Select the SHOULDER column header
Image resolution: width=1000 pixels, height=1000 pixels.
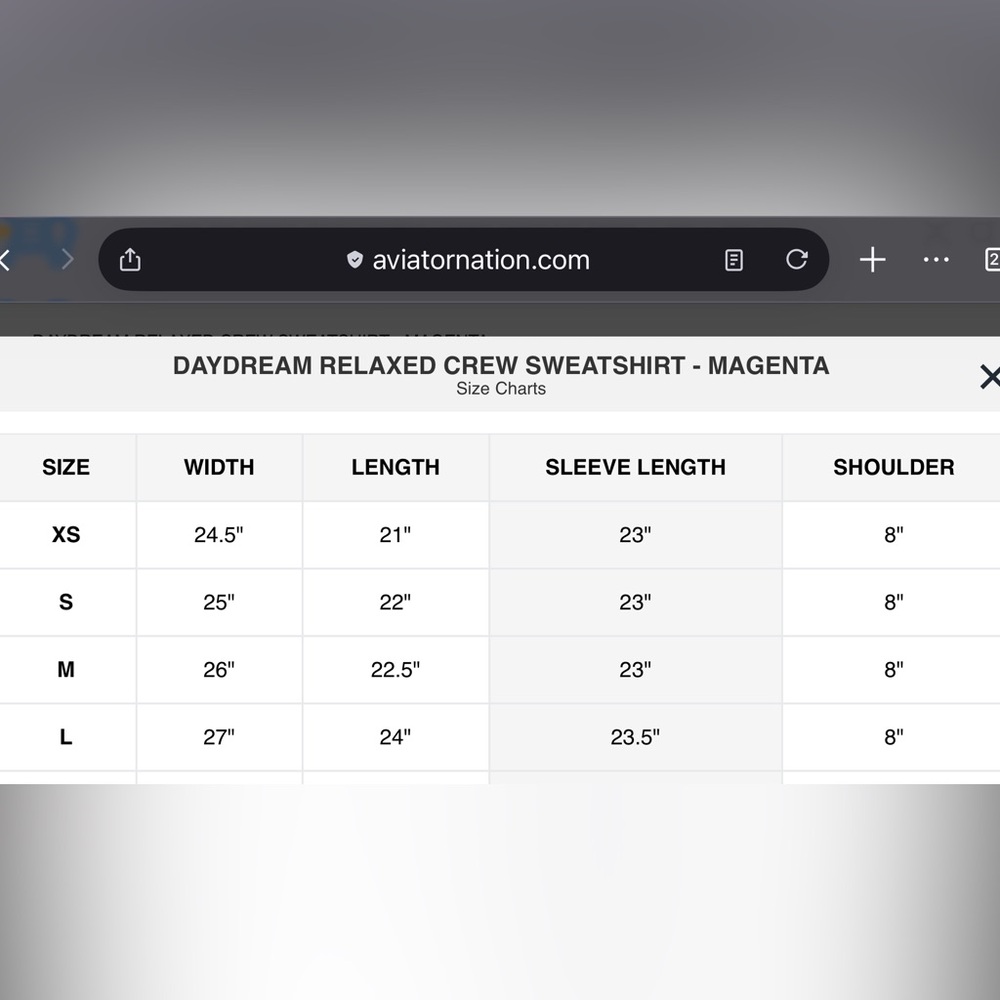(x=893, y=467)
